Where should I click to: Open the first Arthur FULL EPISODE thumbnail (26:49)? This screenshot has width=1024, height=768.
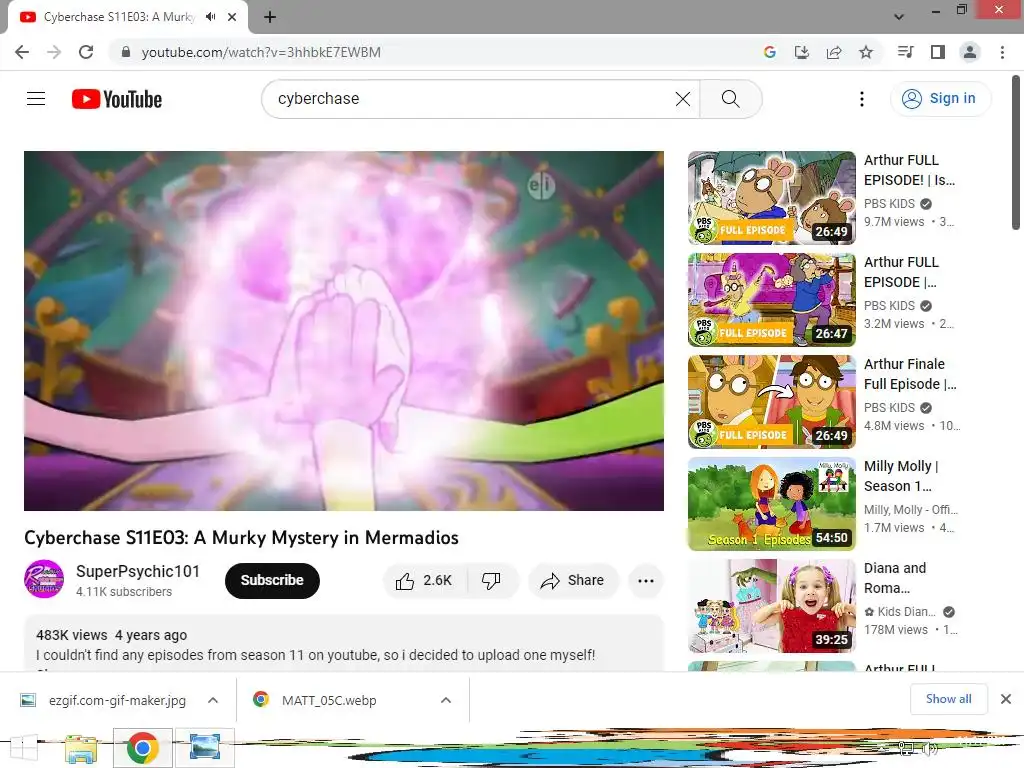tap(771, 198)
